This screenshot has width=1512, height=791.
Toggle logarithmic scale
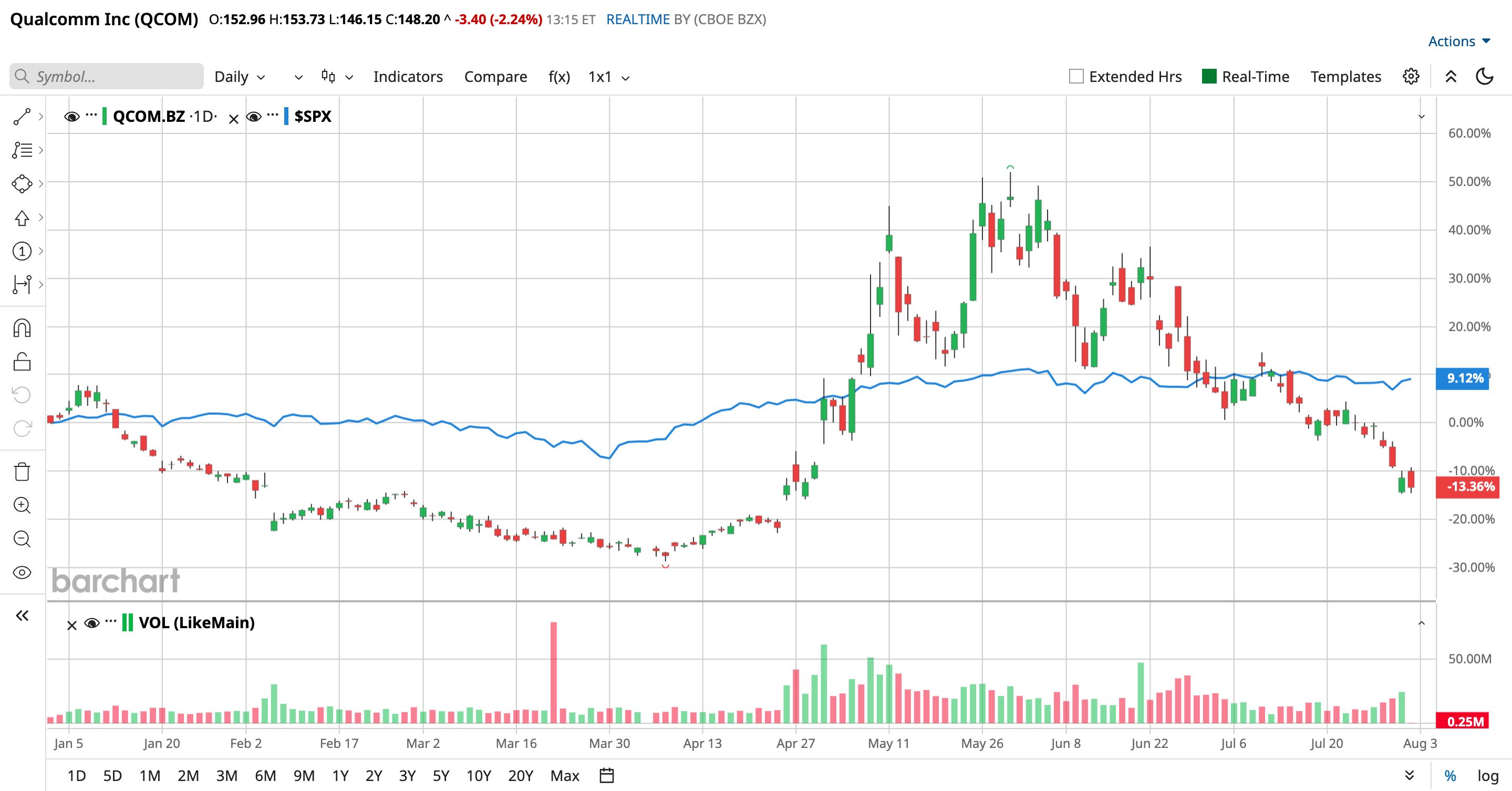[x=1488, y=776]
